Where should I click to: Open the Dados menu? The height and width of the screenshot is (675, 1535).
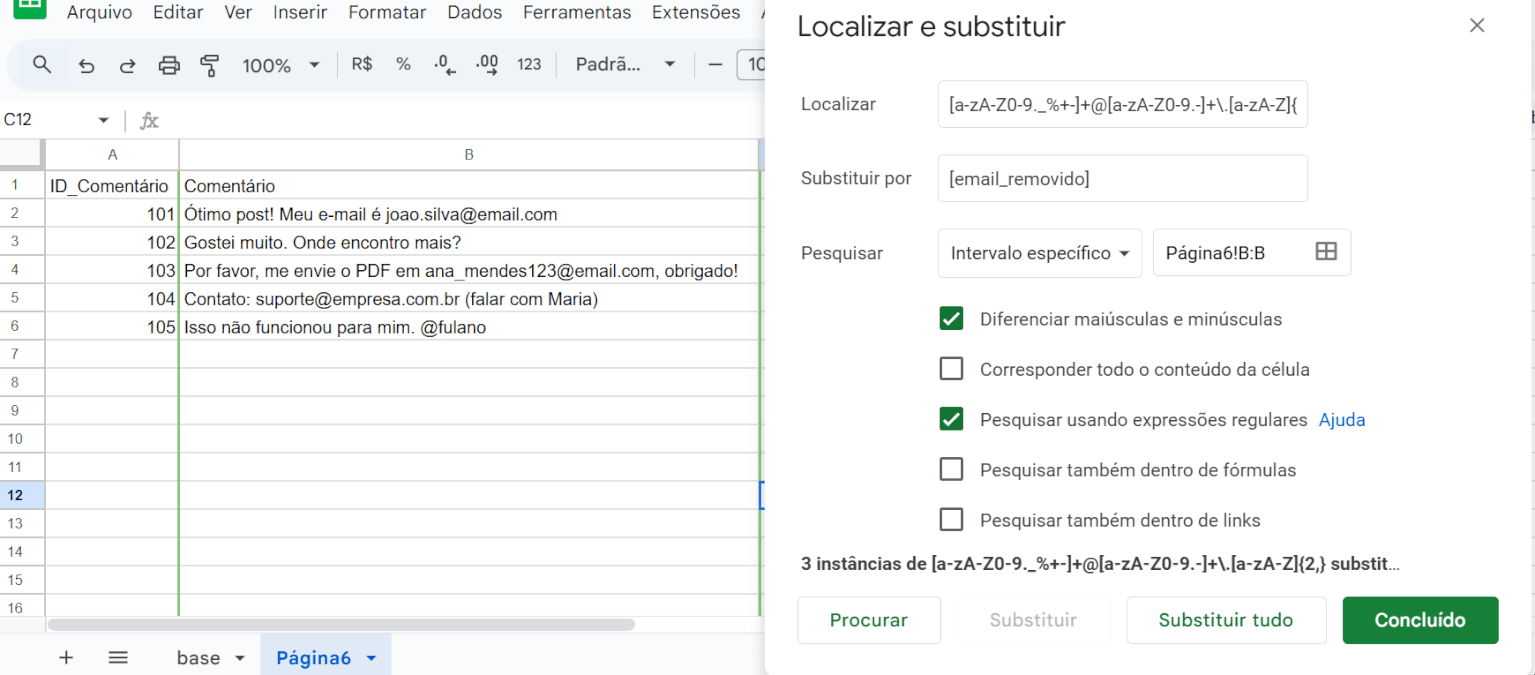tap(475, 13)
